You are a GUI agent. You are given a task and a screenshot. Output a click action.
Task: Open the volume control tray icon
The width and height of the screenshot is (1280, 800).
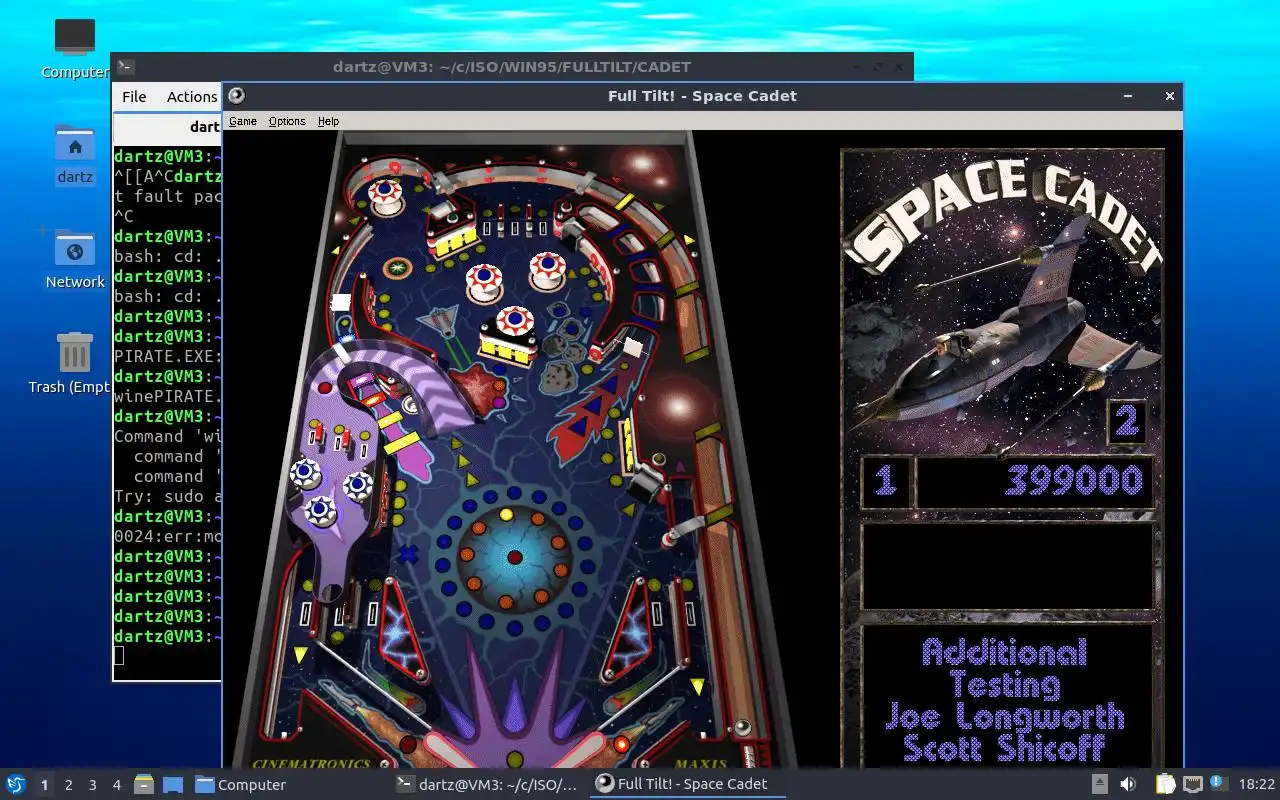(1128, 784)
